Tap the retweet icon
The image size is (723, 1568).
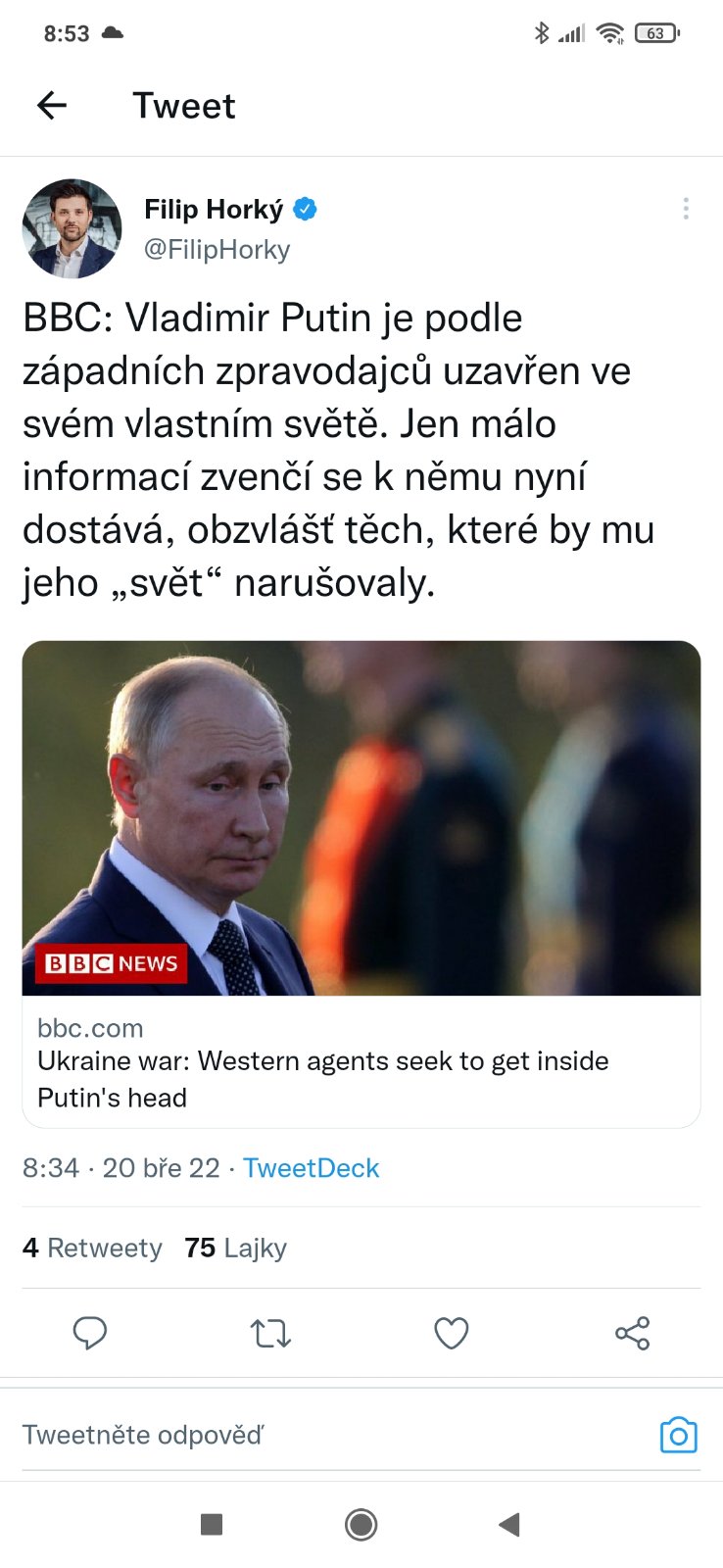tap(270, 1333)
